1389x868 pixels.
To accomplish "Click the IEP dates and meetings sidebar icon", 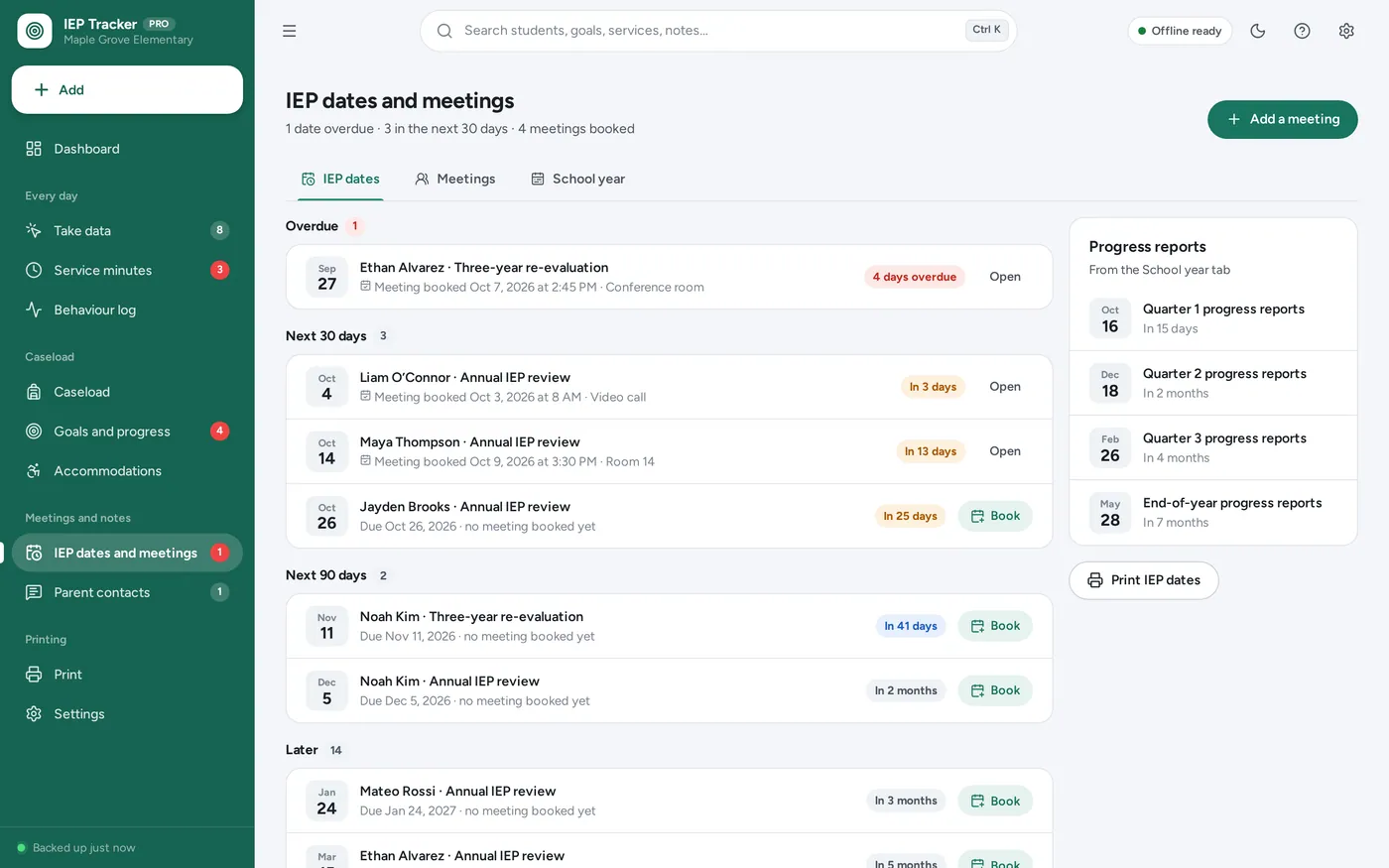I will [34, 553].
